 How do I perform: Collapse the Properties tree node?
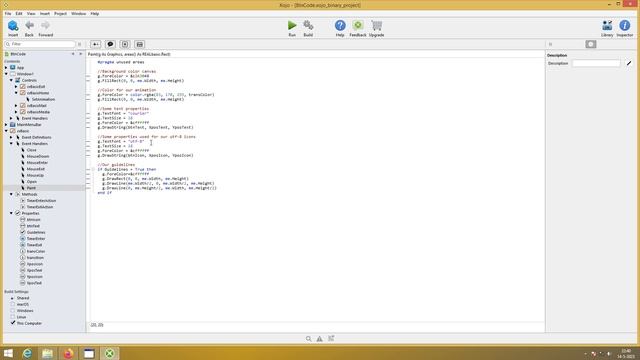pos(11,213)
